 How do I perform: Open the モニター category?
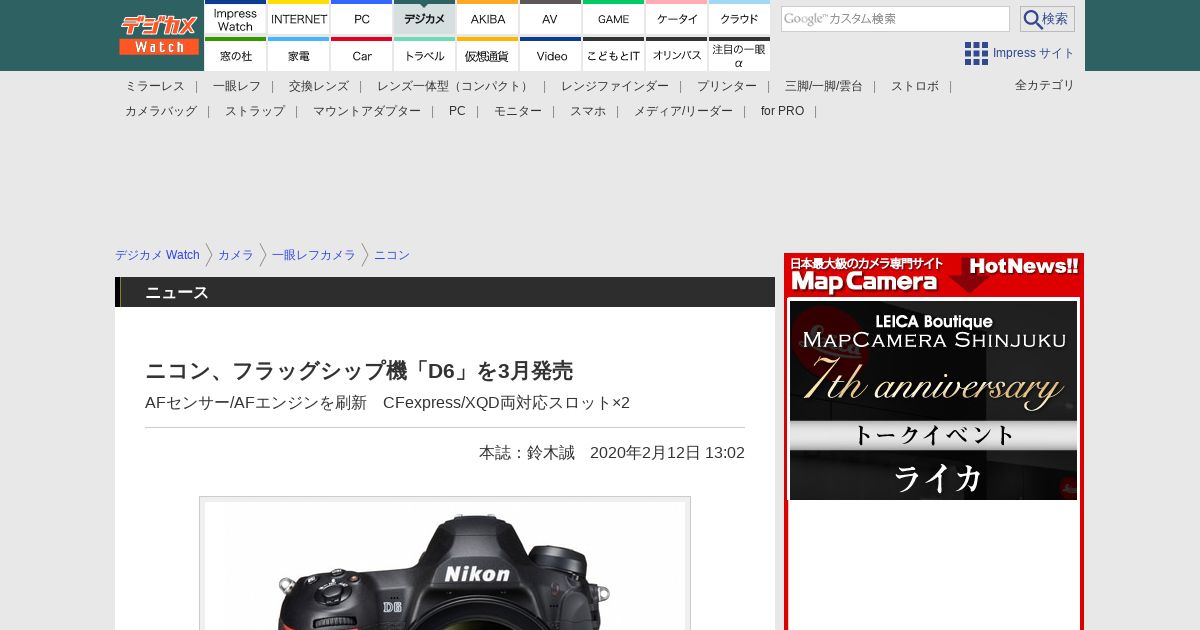(x=518, y=111)
